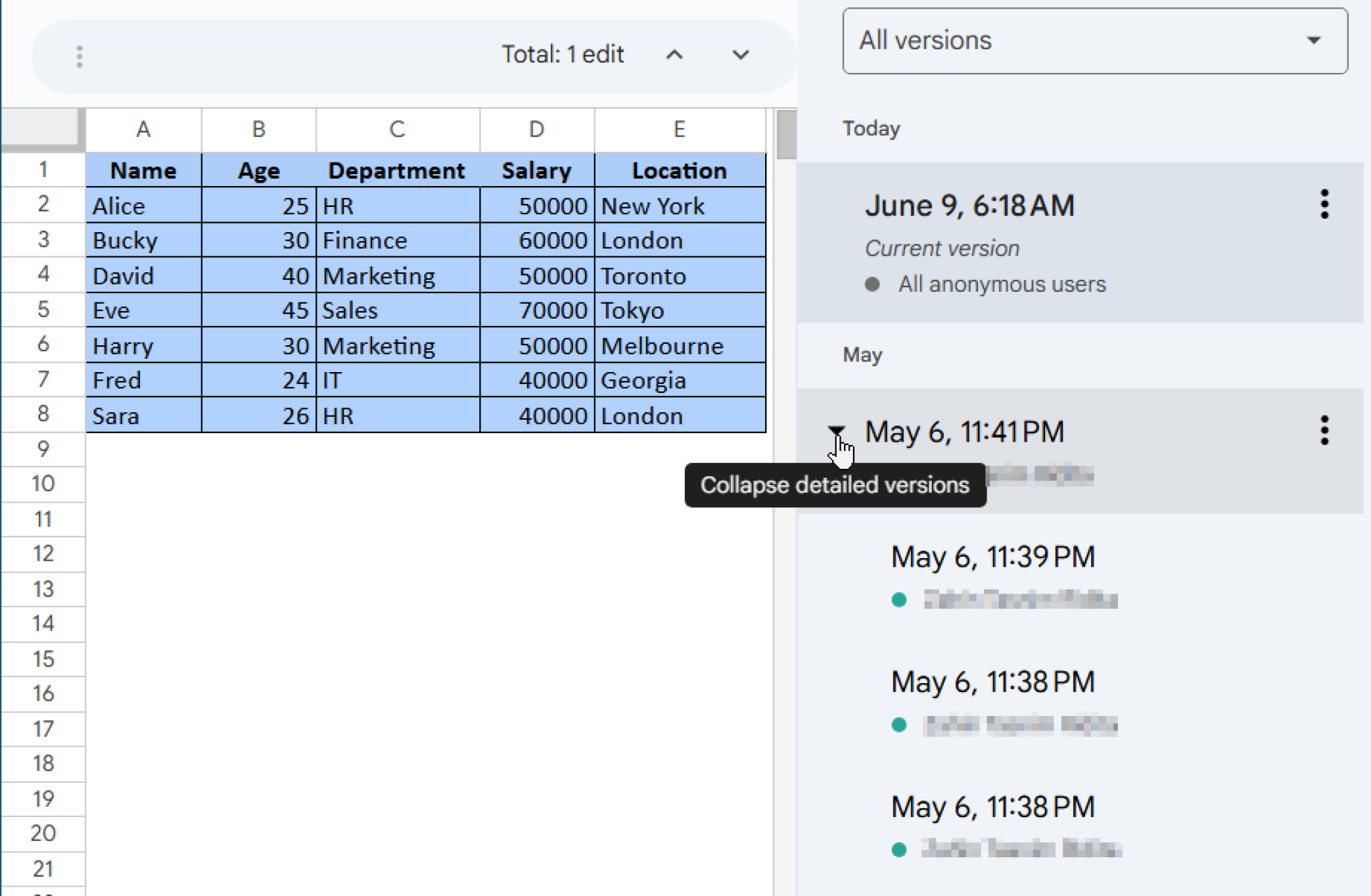Viewport: 1371px width, 896px height.
Task: Select the Name header cell
Action: pyautogui.click(x=143, y=170)
